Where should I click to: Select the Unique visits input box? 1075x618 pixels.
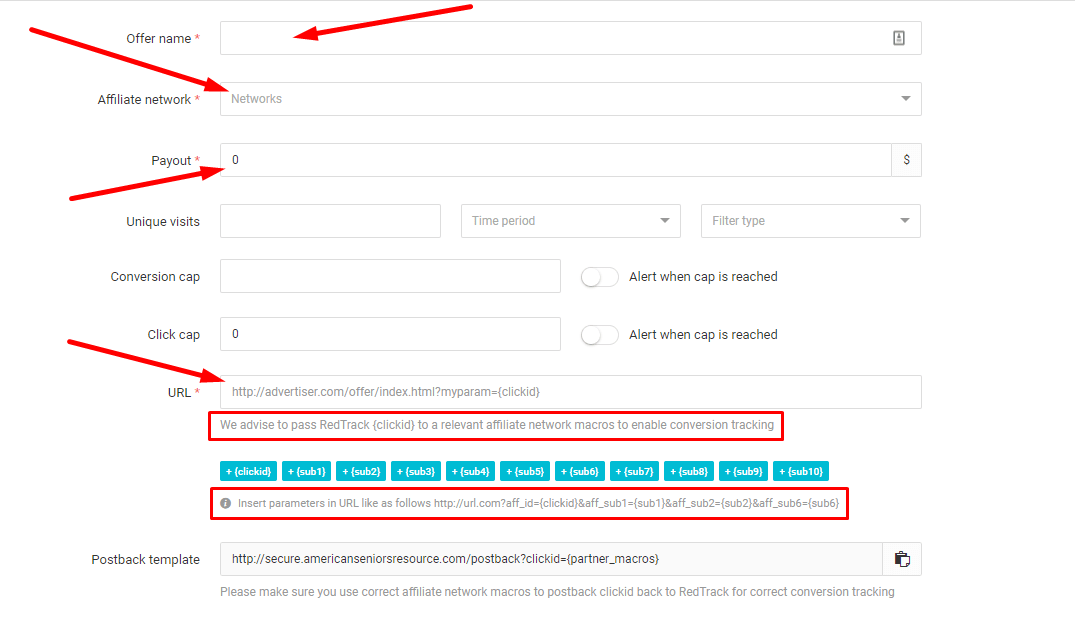point(330,221)
